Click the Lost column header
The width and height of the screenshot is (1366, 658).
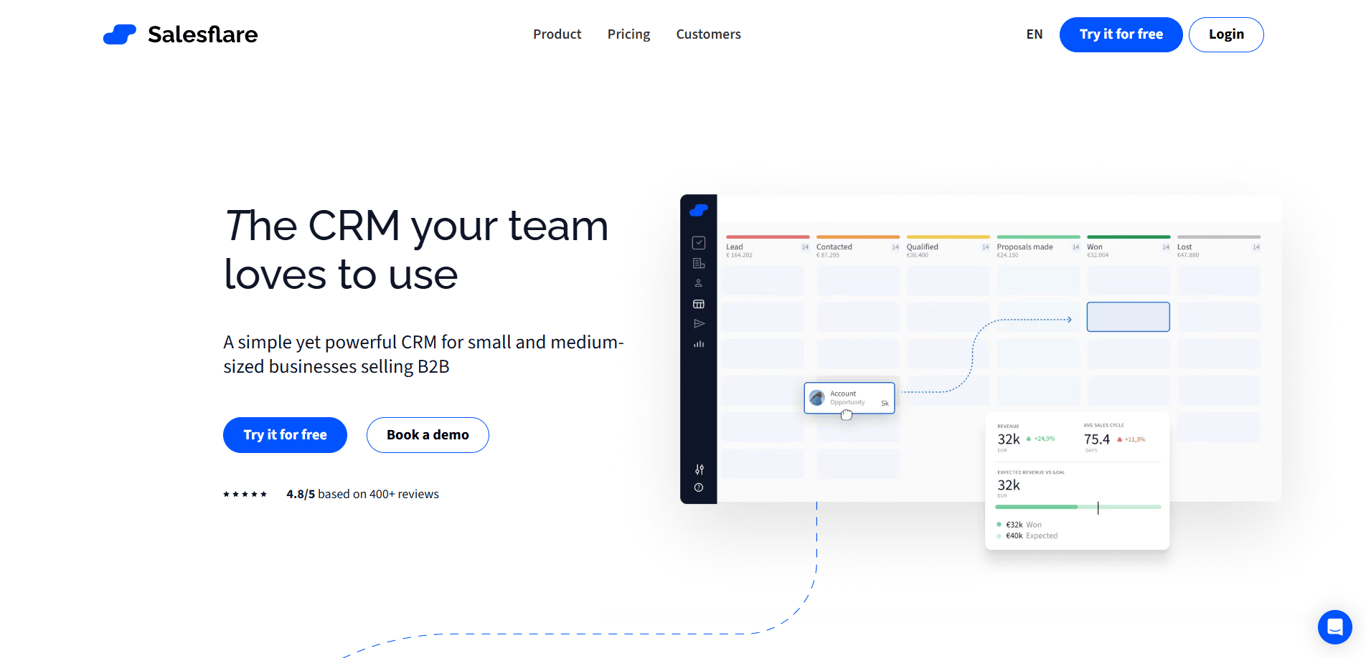click(1218, 247)
